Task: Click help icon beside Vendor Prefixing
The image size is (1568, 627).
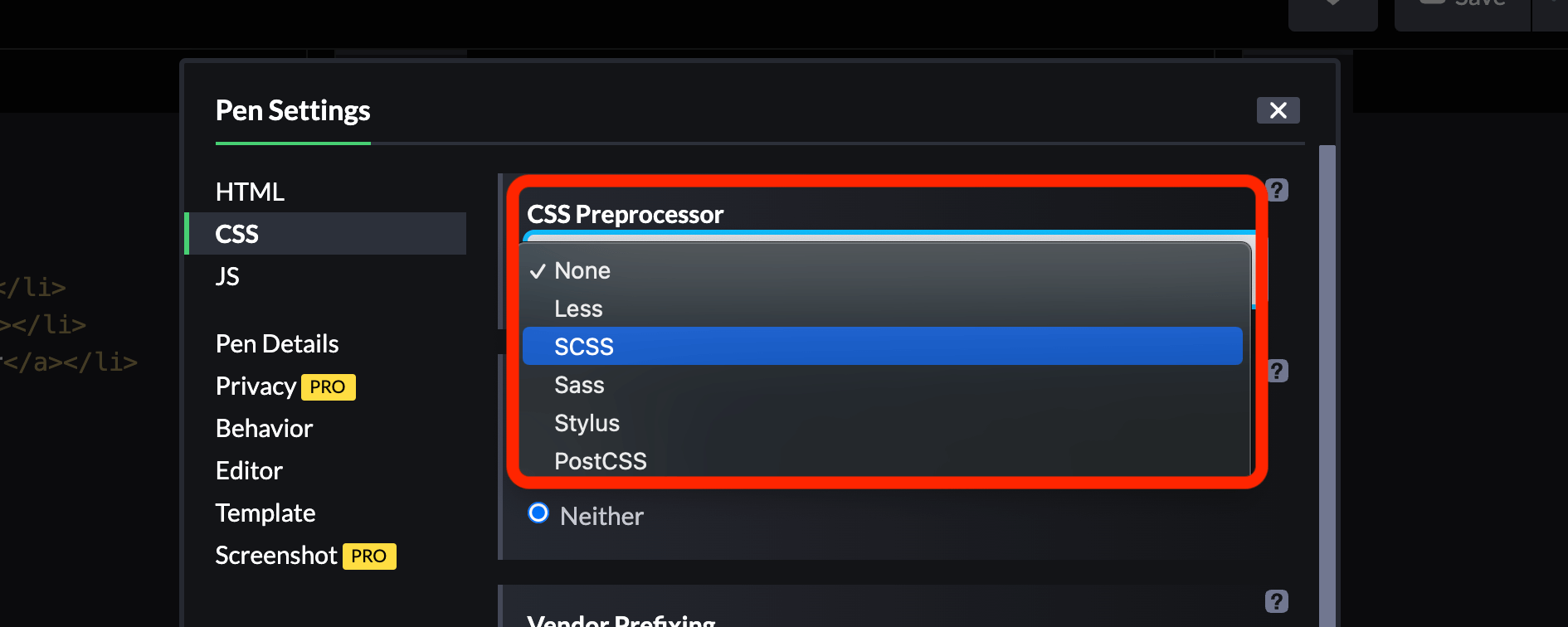Action: click(1277, 601)
